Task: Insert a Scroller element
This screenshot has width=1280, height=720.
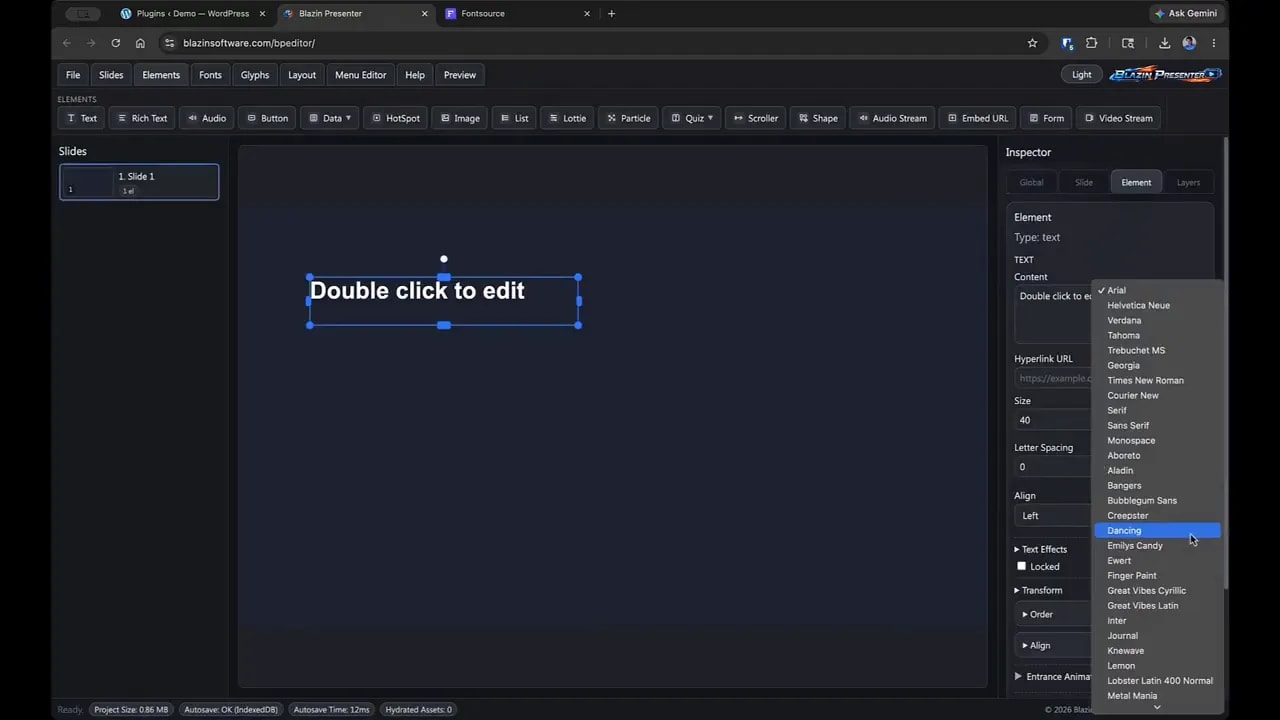Action: point(755,118)
